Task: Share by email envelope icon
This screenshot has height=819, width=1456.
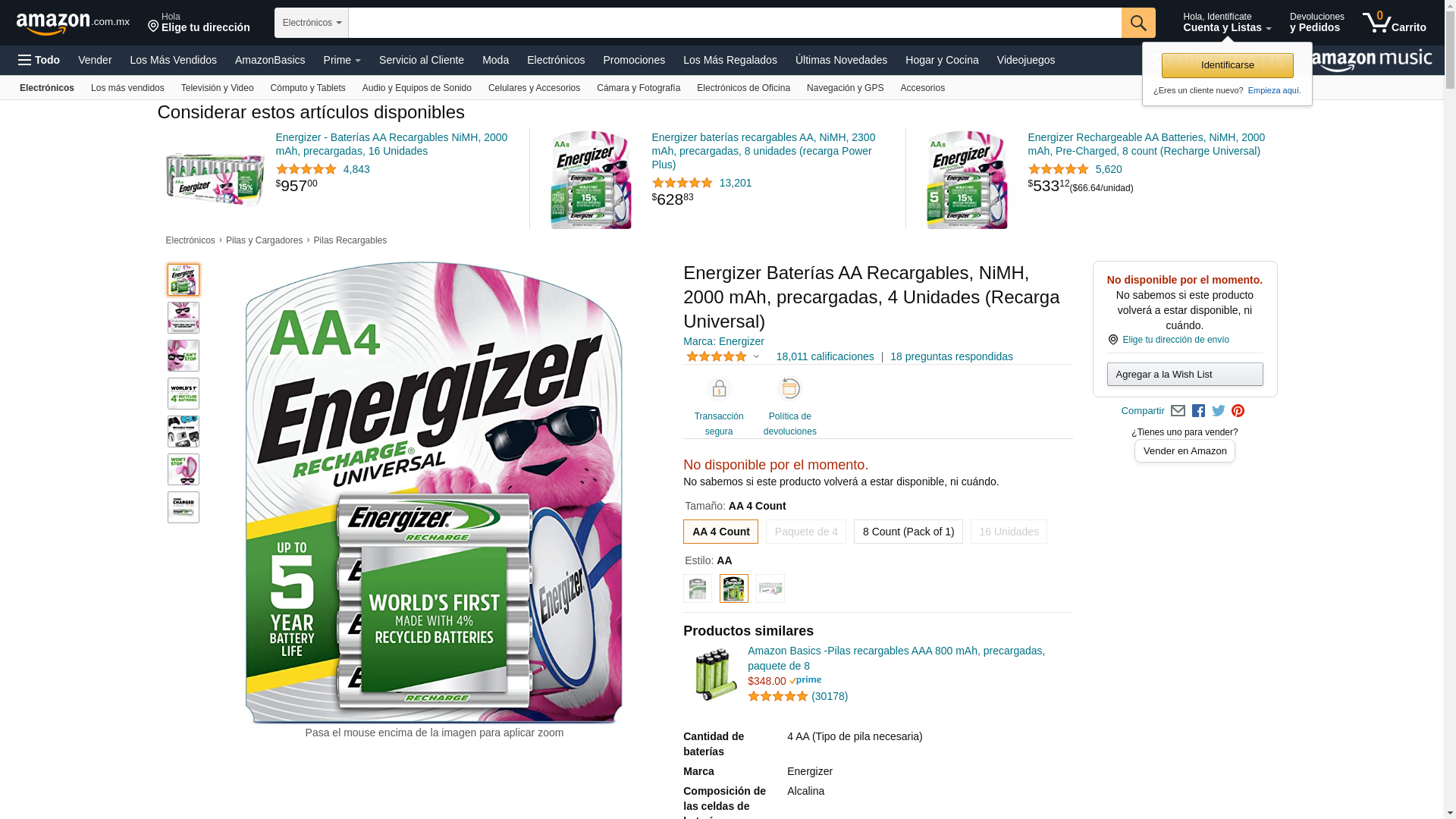Action: pos(1178,411)
